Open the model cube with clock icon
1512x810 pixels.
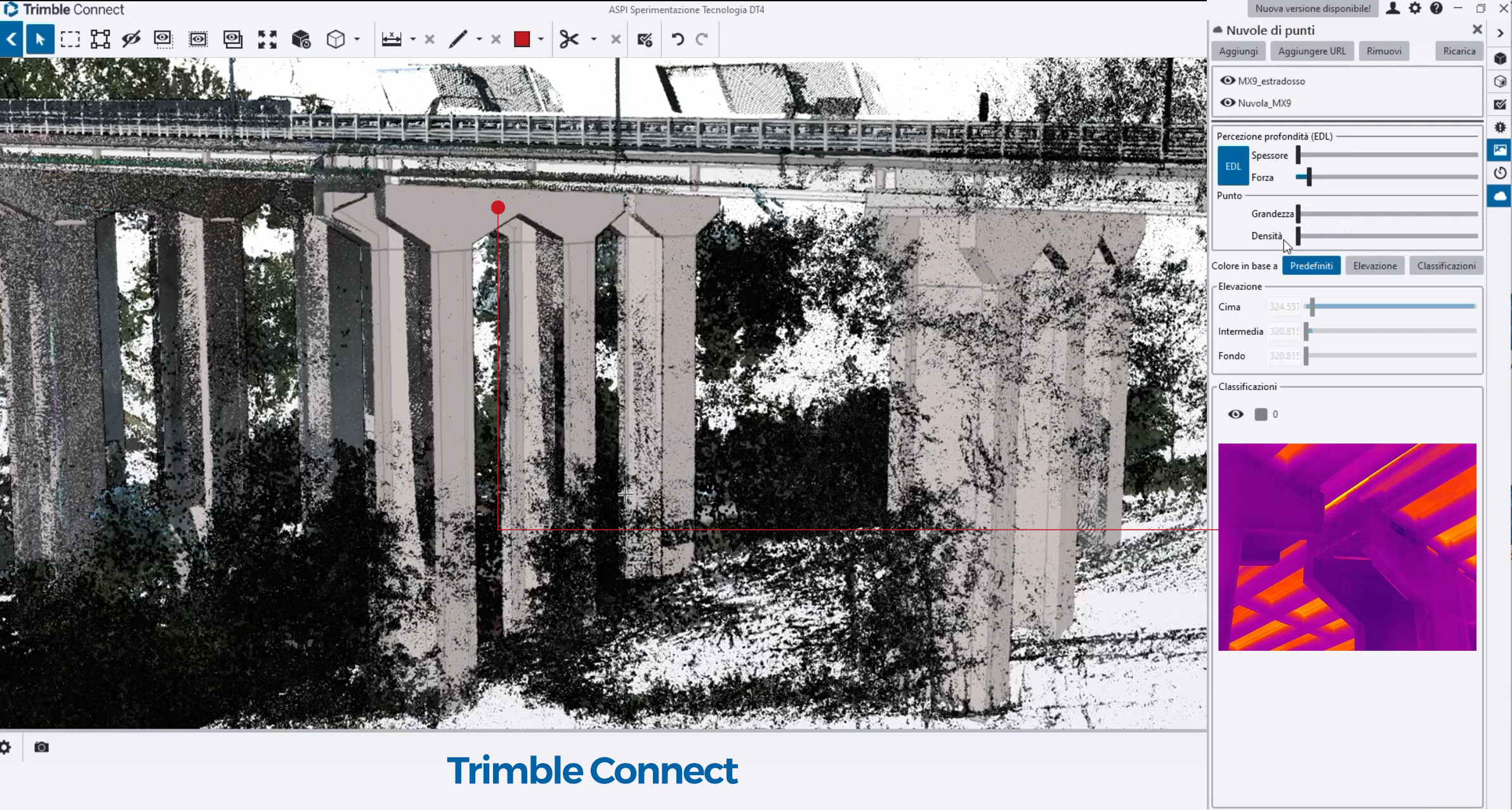(x=301, y=39)
